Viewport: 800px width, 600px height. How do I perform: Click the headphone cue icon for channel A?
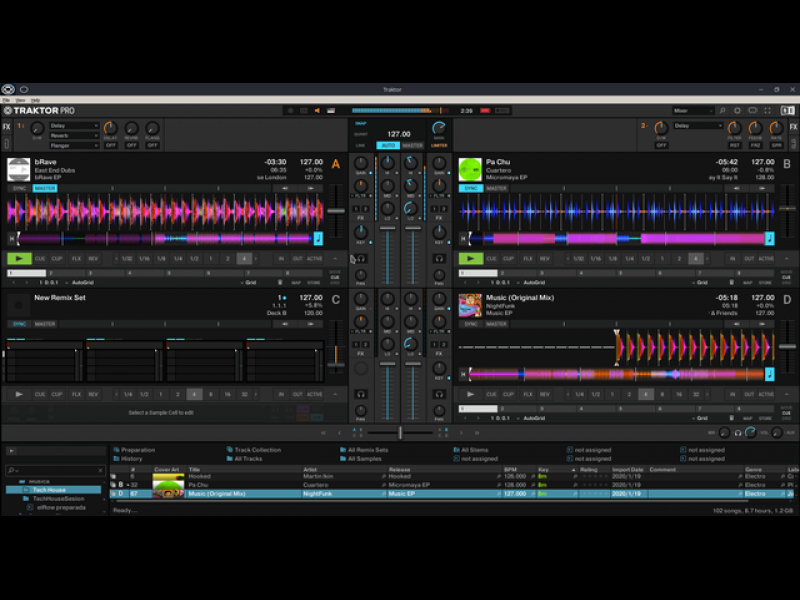(361, 259)
